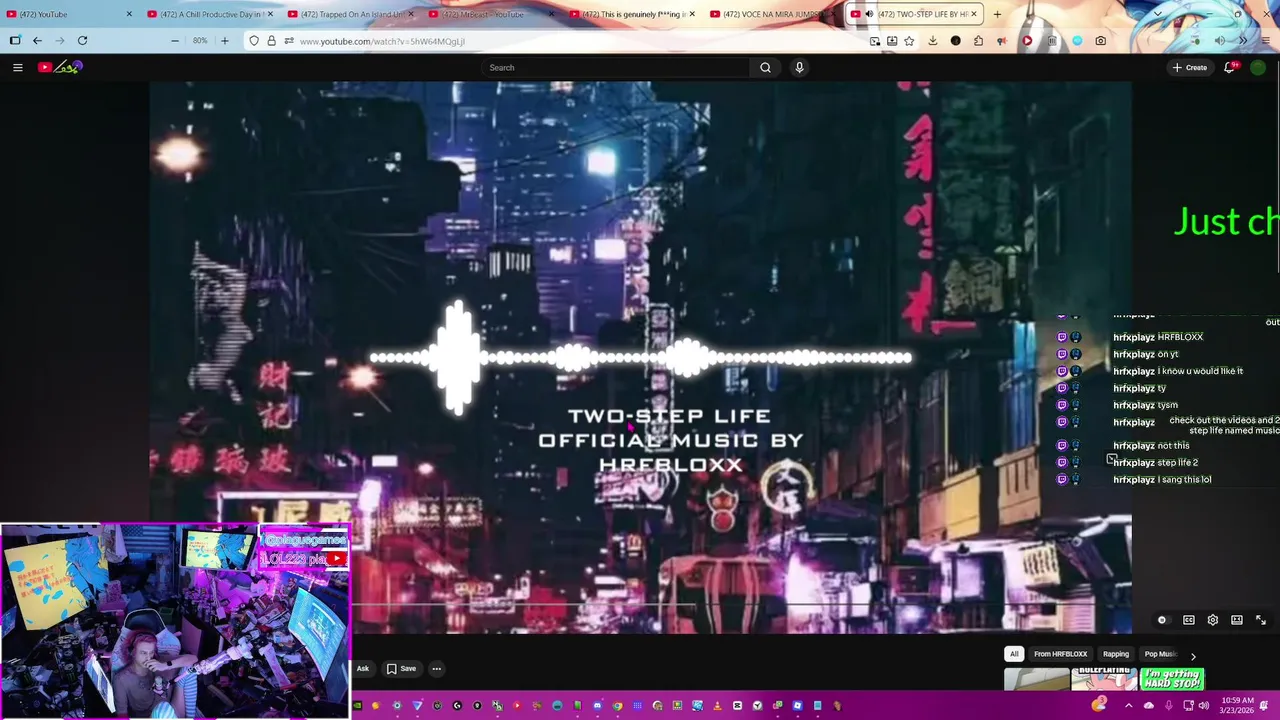Select the From HRFBLOXX chip
Viewport: 1280px width, 720px height.
tap(1060, 654)
